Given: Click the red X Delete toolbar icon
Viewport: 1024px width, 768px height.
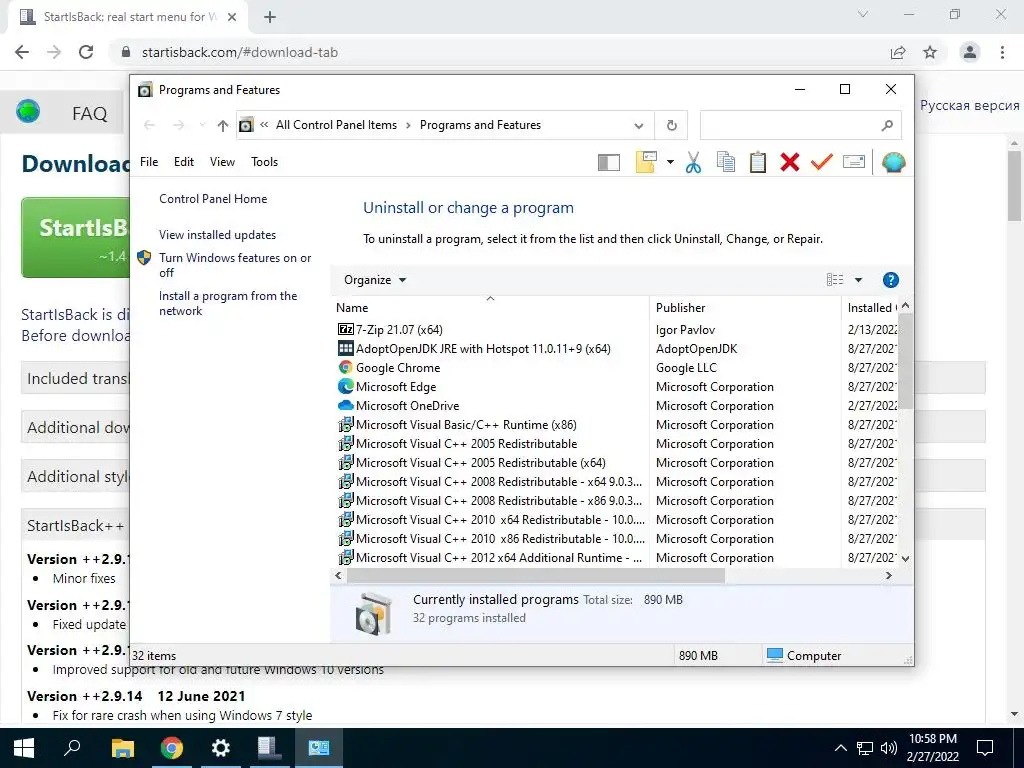Looking at the screenshot, I should [x=790, y=162].
